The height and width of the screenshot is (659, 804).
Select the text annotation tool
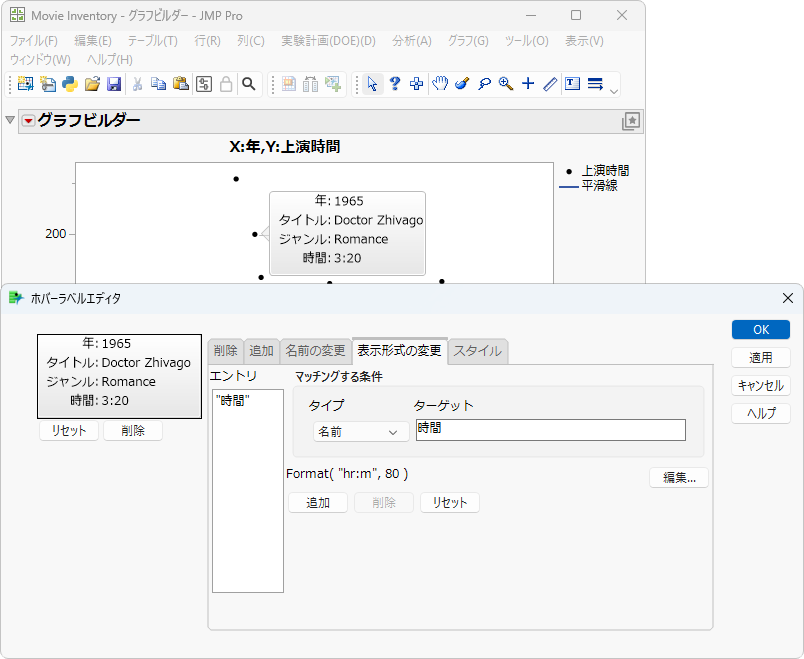(572, 84)
